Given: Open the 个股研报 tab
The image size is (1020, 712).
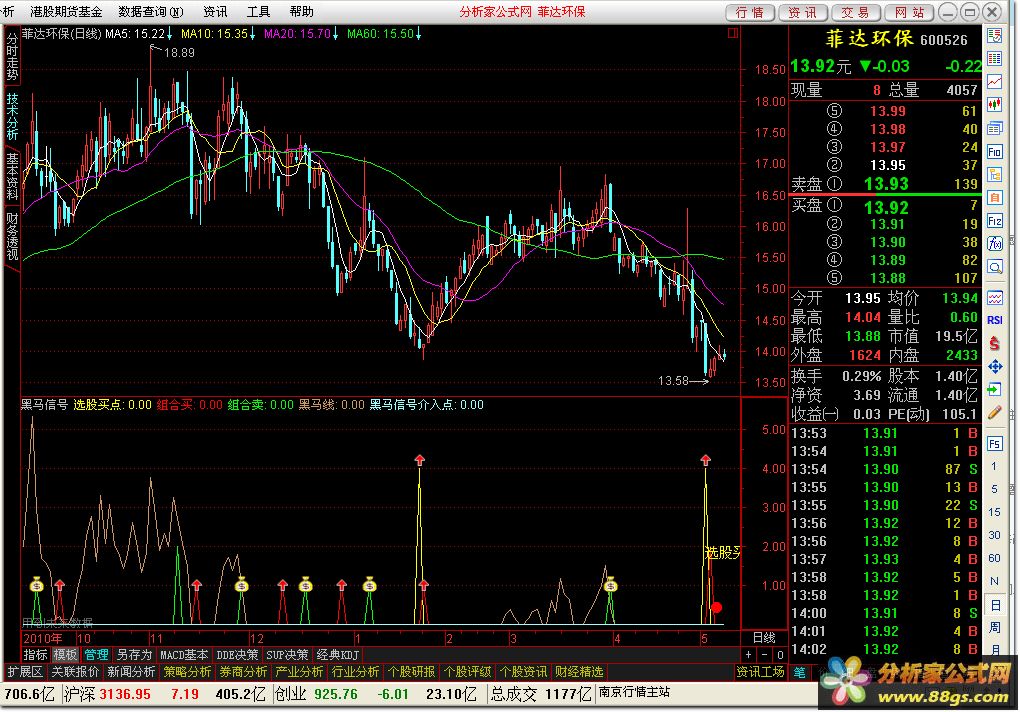Looking at the screenshot, I should click(412, 672).
